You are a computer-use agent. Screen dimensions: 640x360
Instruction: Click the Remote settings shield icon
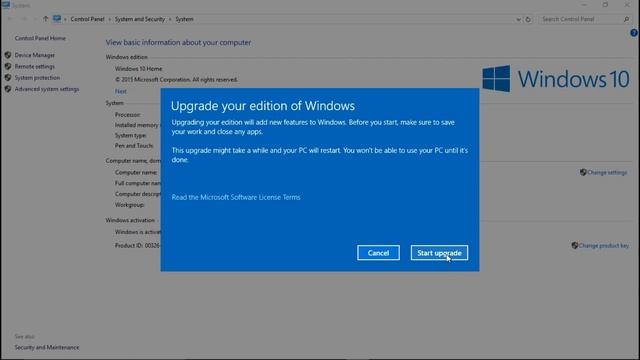(8, 66)
